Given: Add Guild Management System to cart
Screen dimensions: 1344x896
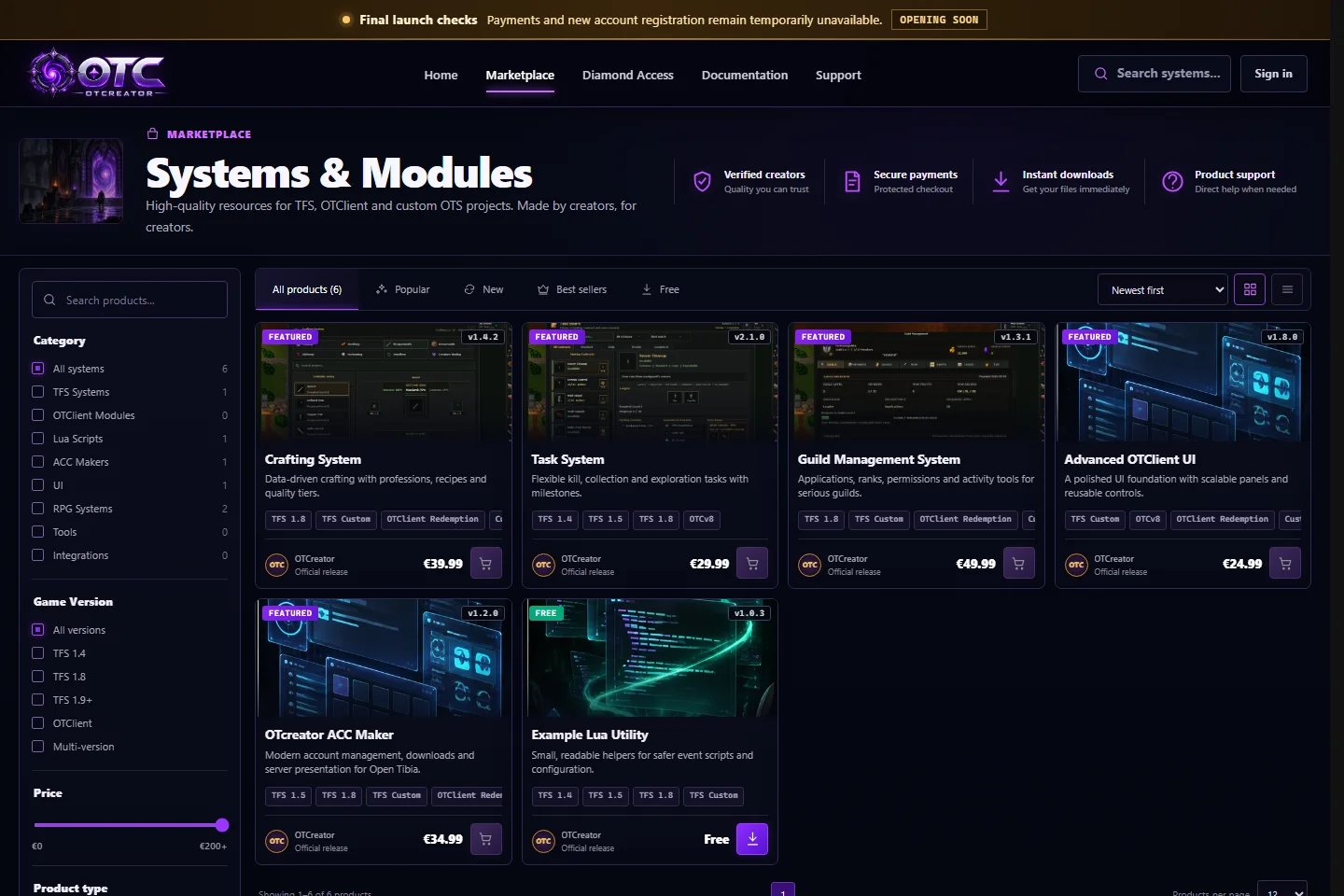Looking at the screenshot, I should pyautogui.click(x=1018, y=564).
